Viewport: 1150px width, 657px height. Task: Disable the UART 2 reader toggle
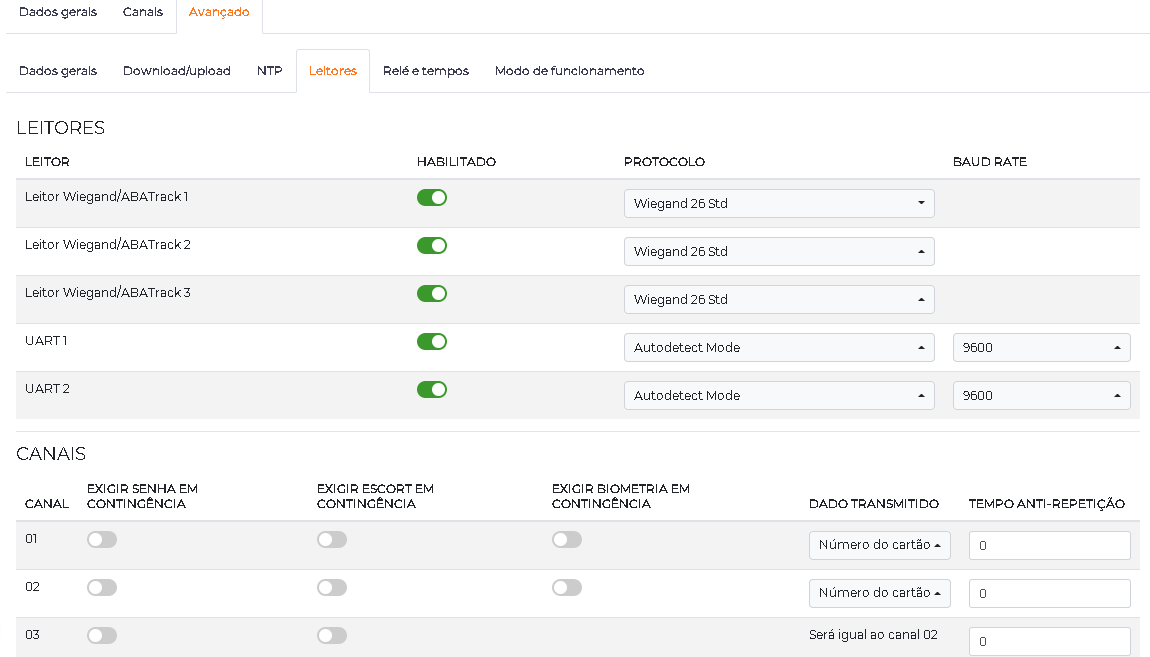(431, 389)
